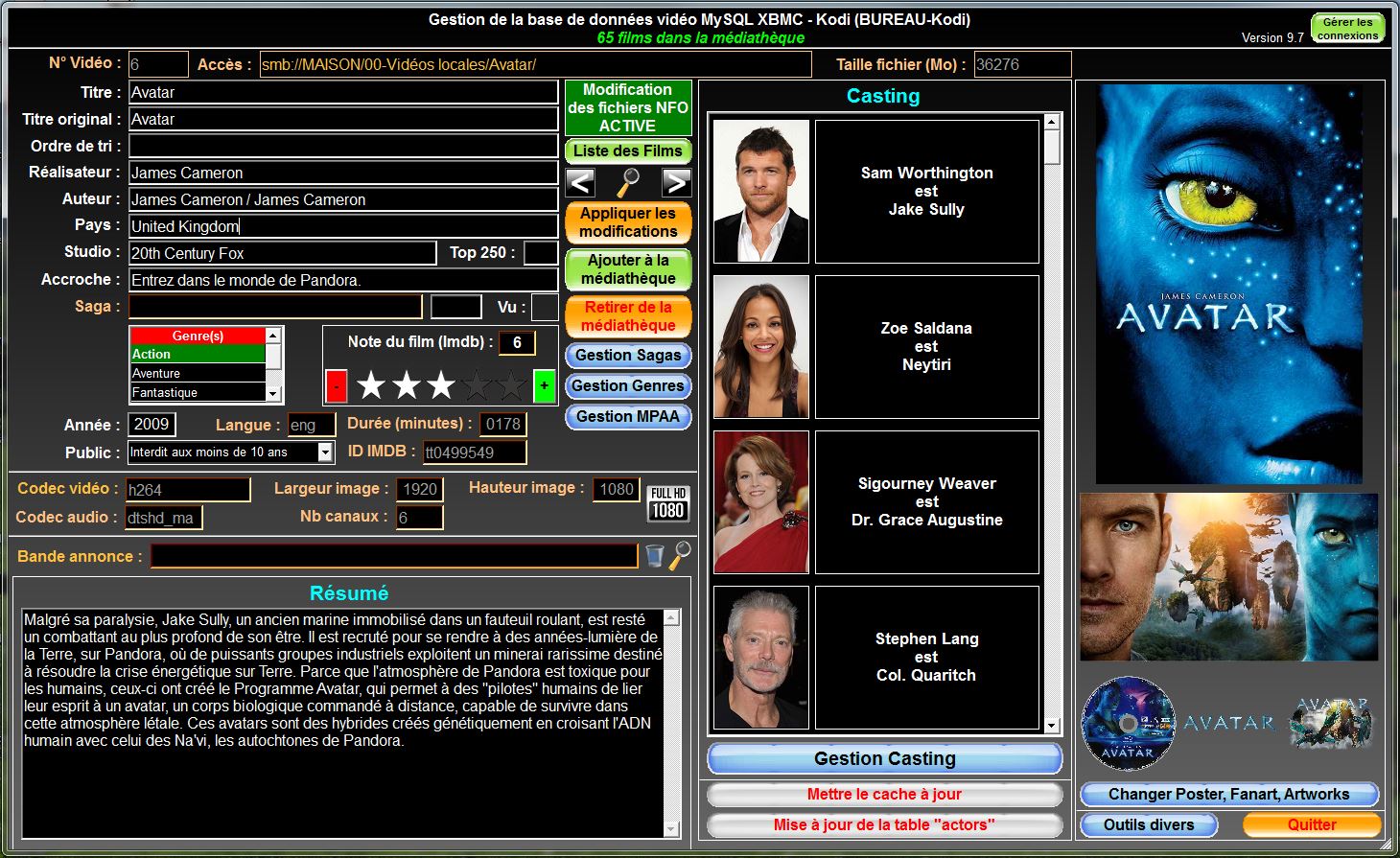Image resolution: width=1400 pixels, height=858 pixels.
Task: Click the Pays field United Kingdom
Action: pyautogui.click(x=343, y=226)
